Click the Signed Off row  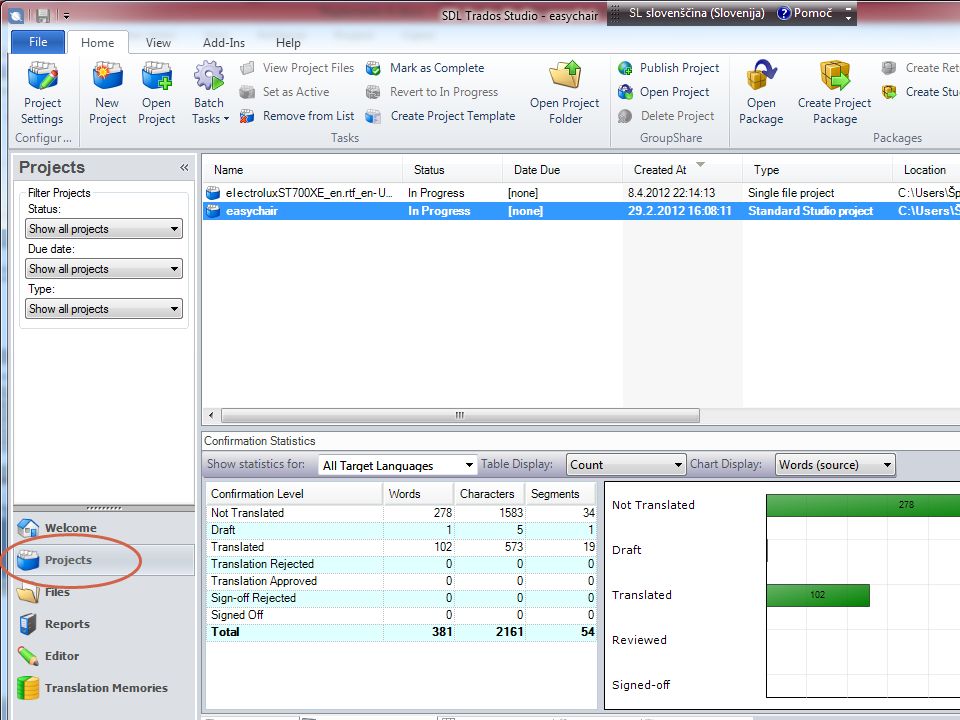pos(401,615)
